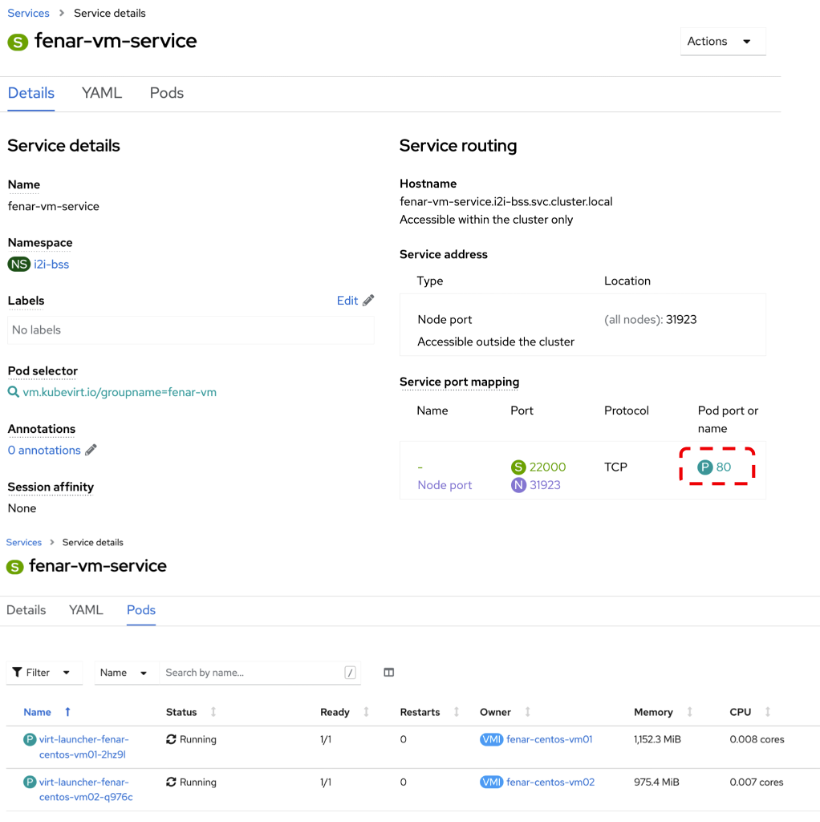Image resolution: width=820 pixels, height=822 pixels.
Task: Click the green Service icon beside fenar-vm-service
Action: [x=16, y=42]
